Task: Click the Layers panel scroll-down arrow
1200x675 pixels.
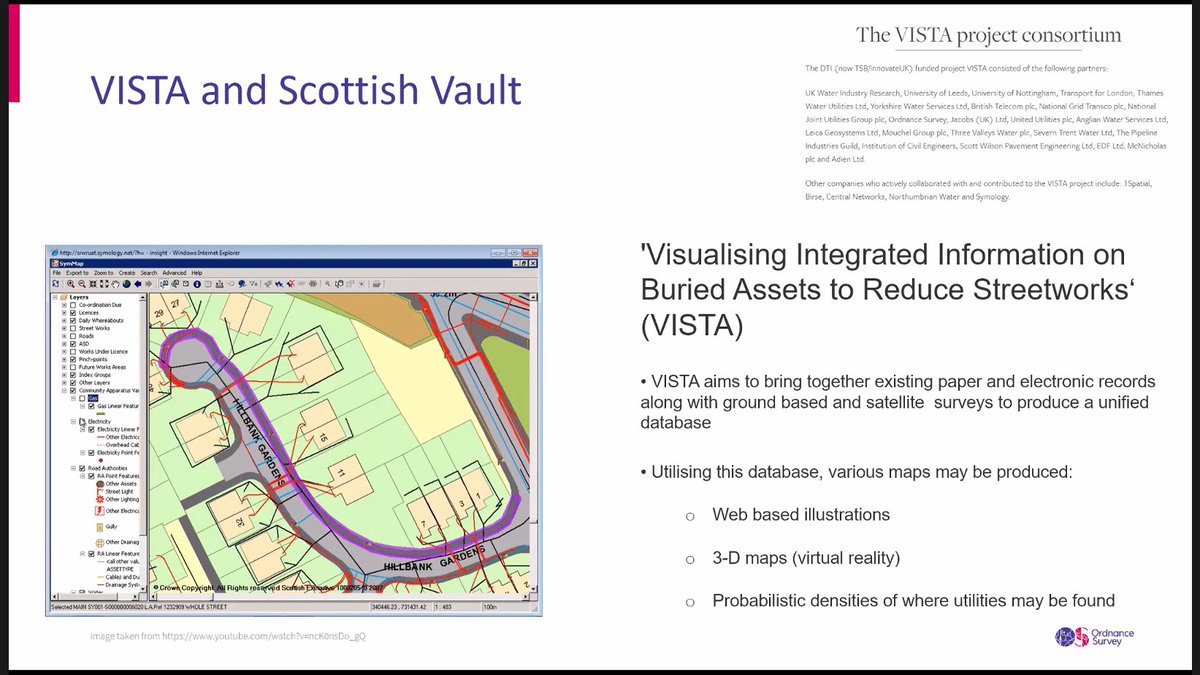Action: click(x=142, y=588)
